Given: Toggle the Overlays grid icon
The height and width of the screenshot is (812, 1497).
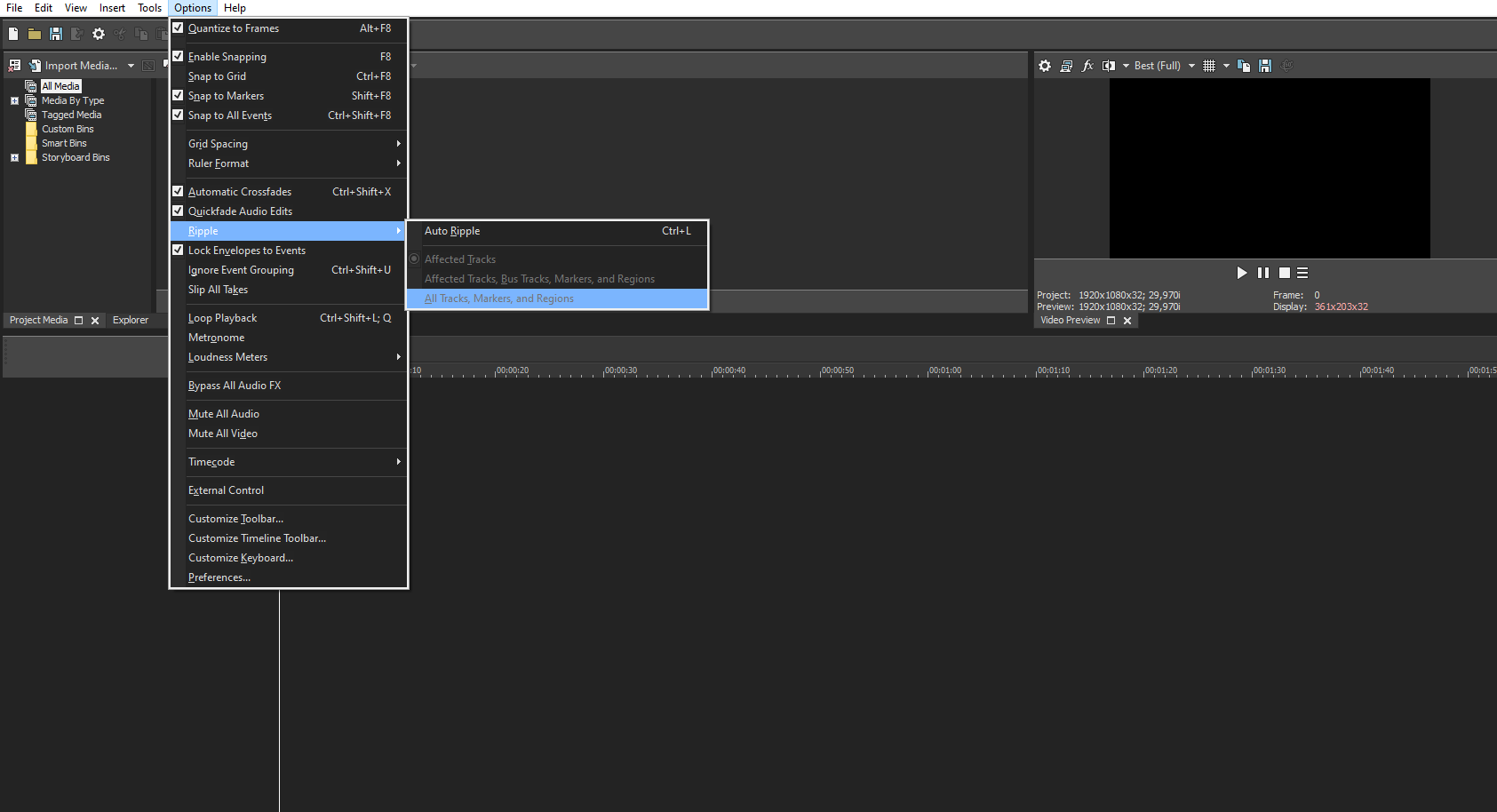Looking at the screenshot, I should (1209, 66).
